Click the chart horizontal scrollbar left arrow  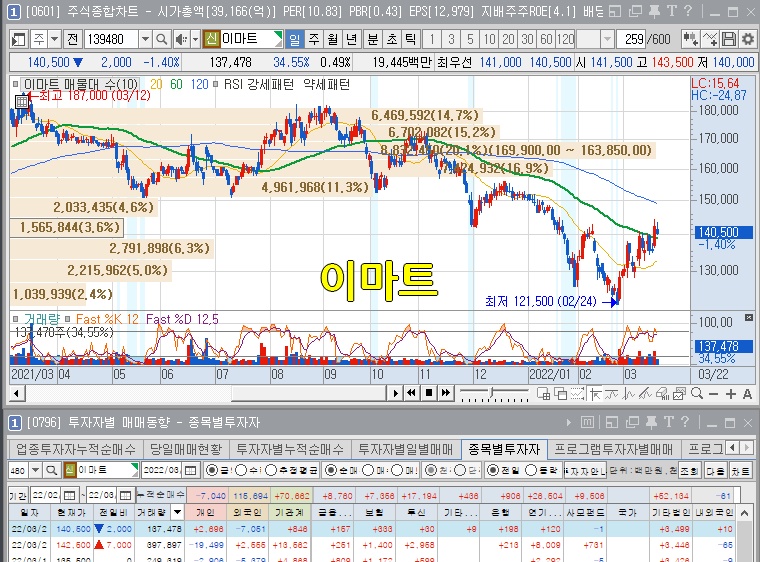pyautogui.click(x=17, y=393)
